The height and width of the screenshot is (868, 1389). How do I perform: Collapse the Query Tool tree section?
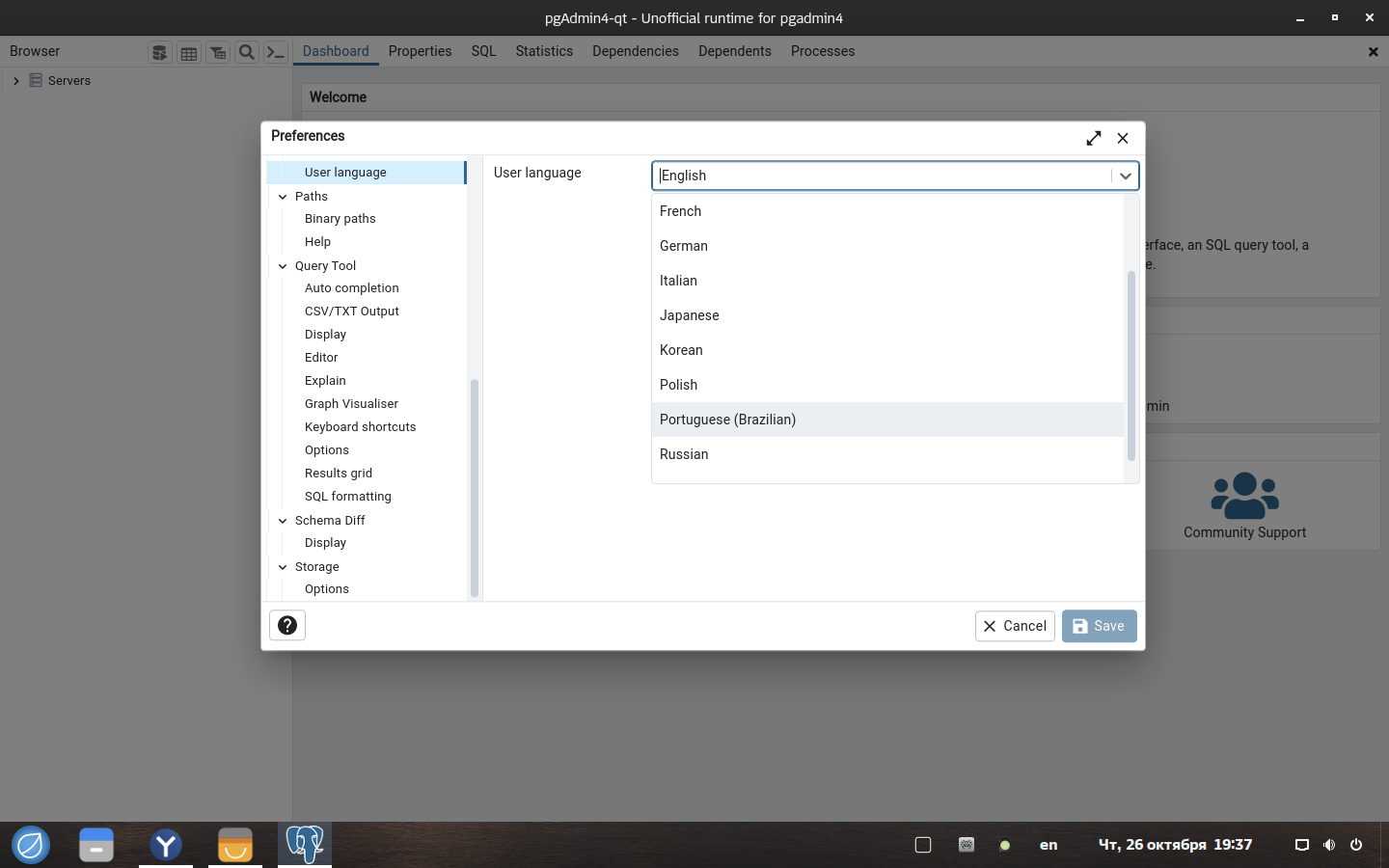pyautogui.click(x=283, y=266)
